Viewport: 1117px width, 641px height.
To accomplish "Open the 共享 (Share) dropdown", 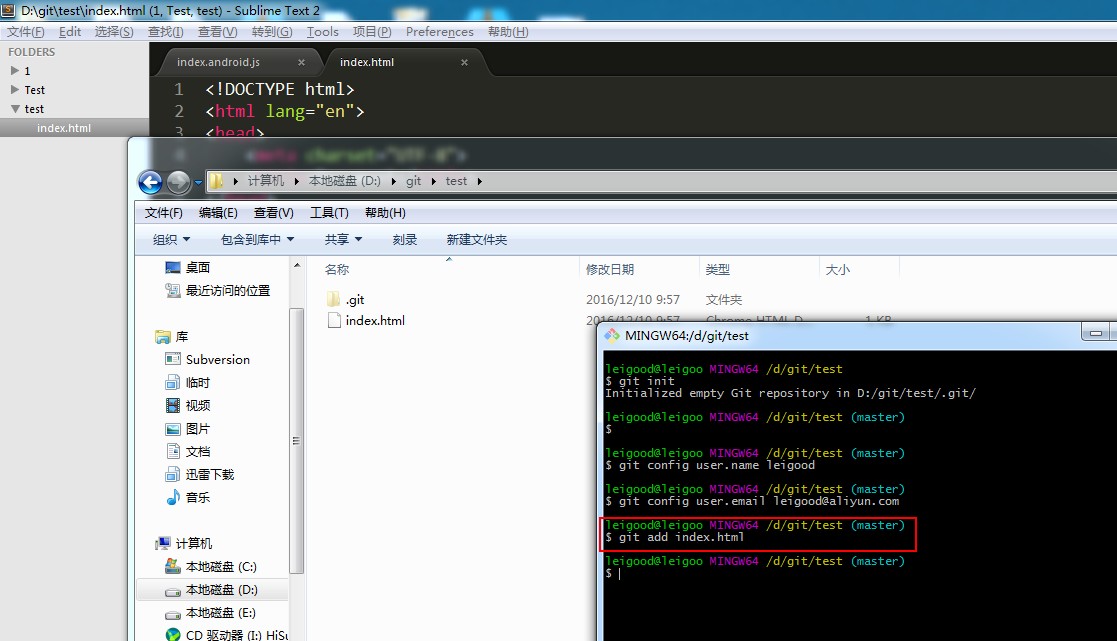I will click(343, 239).
